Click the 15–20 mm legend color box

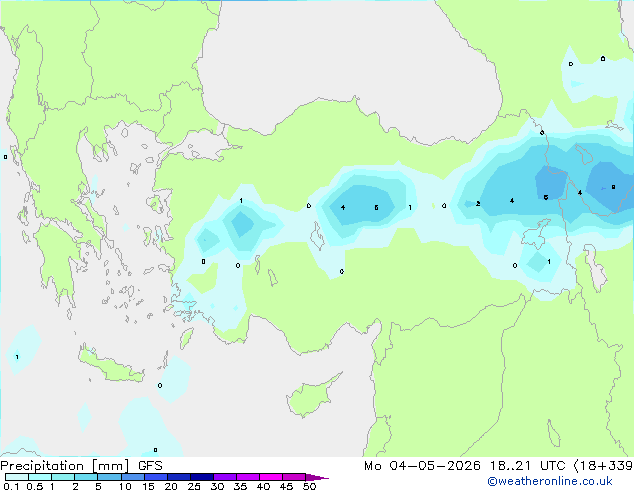click(x=155, y=477)
